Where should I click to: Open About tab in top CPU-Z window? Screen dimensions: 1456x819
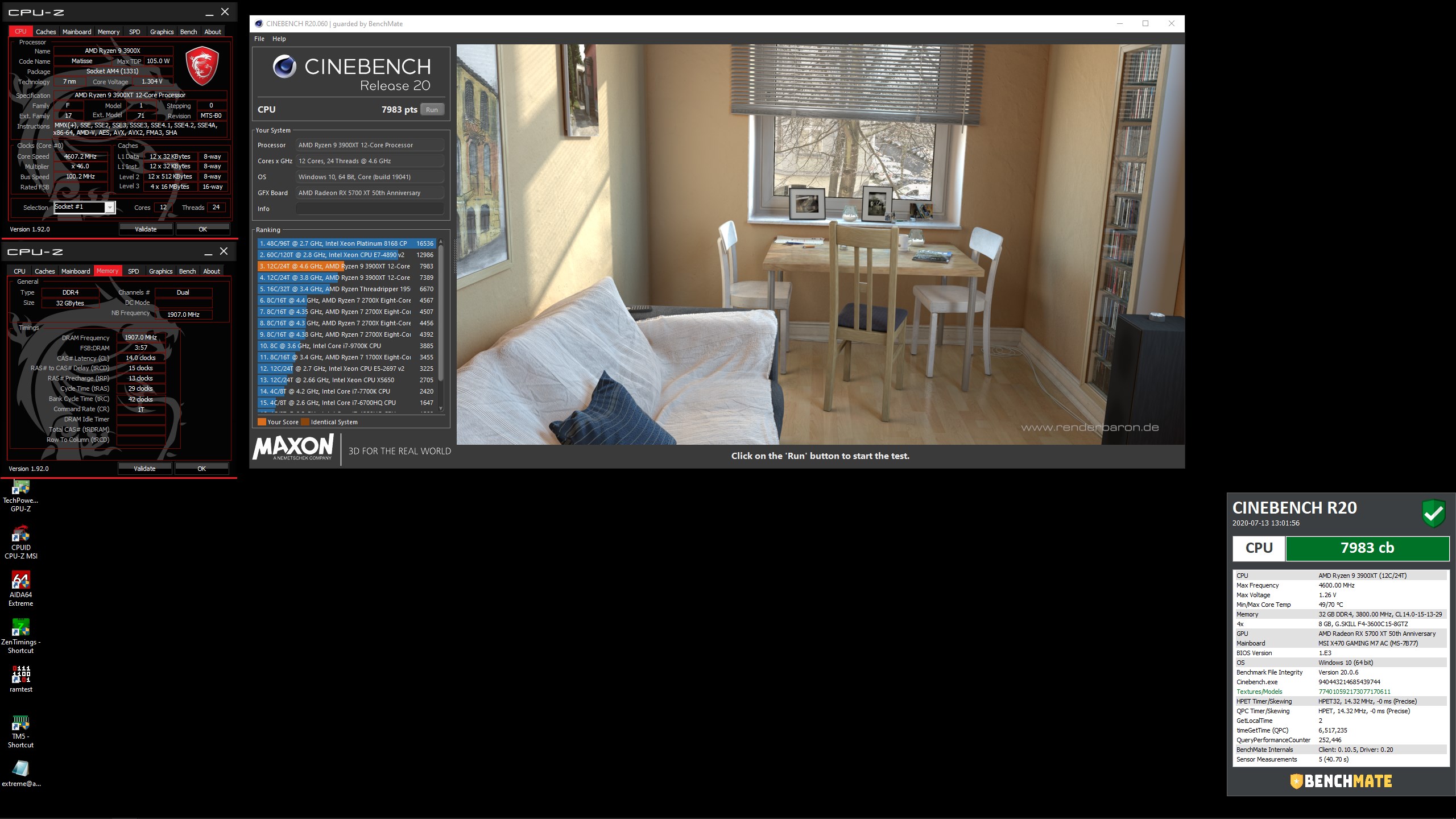(x=213, y=32)
